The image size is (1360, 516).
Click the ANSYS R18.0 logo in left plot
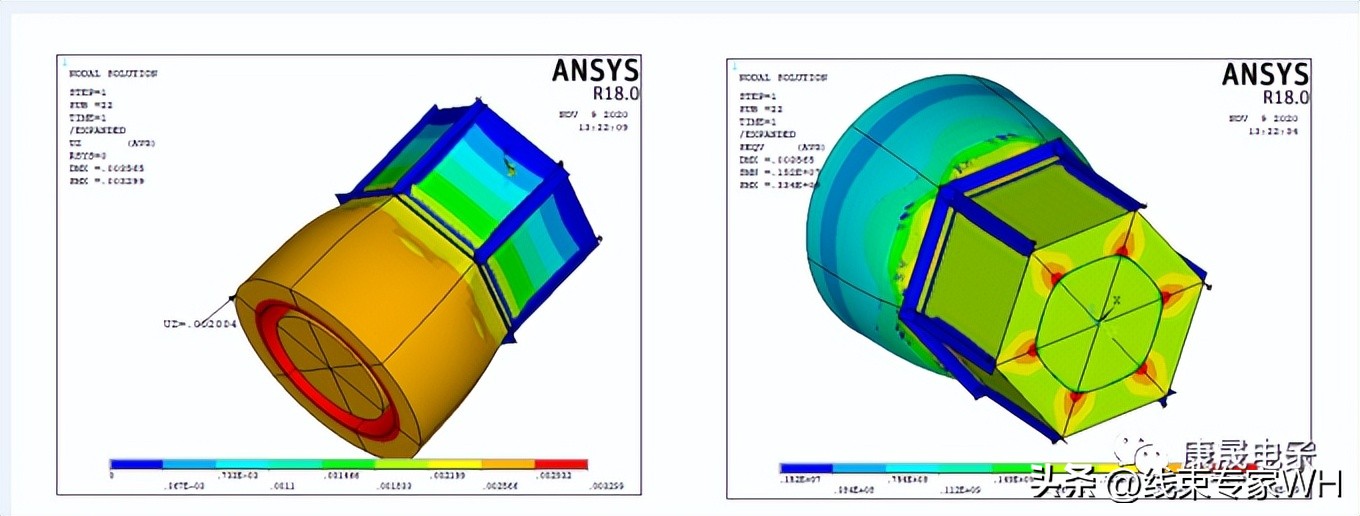(595, 79)
